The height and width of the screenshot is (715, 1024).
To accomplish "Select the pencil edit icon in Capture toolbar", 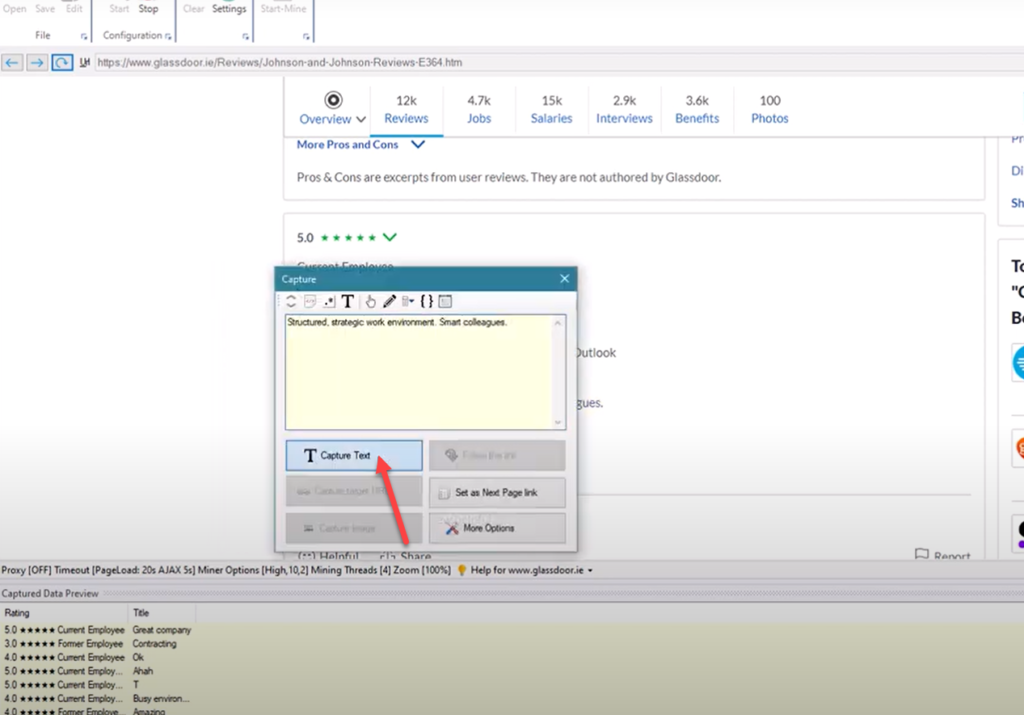I will click(x=389, y=301).
